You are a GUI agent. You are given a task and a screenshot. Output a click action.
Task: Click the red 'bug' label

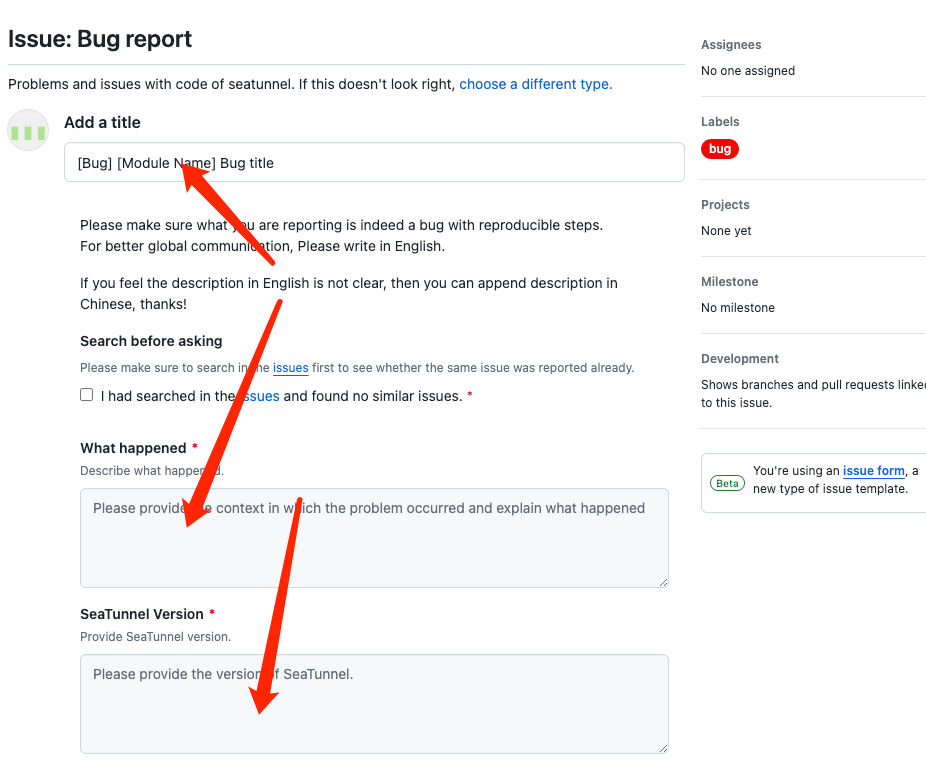[x=720, y=149]
